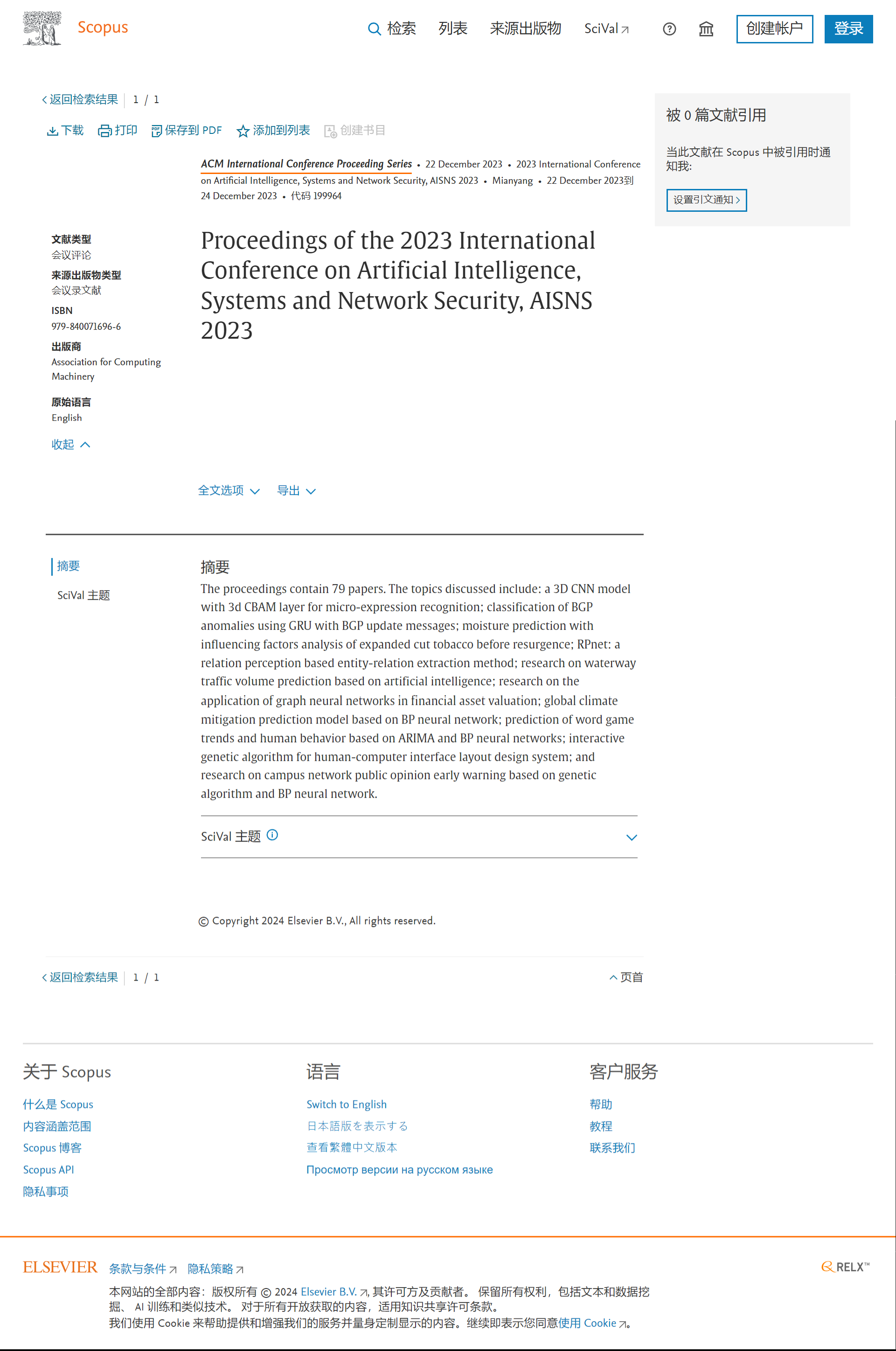The width and height of the screenshot is (896, 1351).
Task: Click the download icon labeled 下载
Action: pyautogui.click(x=52, y=131)
